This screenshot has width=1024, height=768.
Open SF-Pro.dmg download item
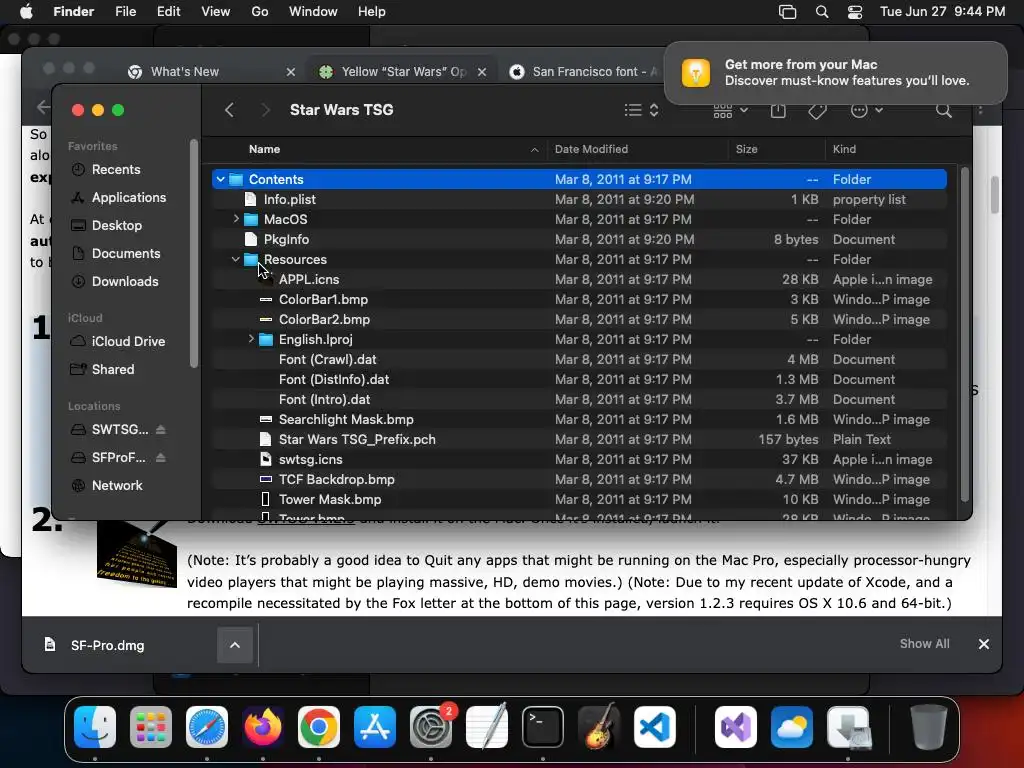point(107,645)
